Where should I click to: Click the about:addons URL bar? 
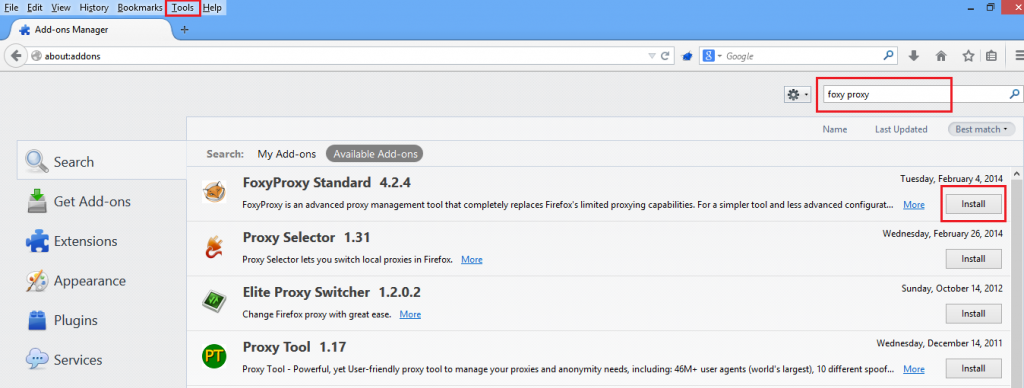[x=340, y=56]
